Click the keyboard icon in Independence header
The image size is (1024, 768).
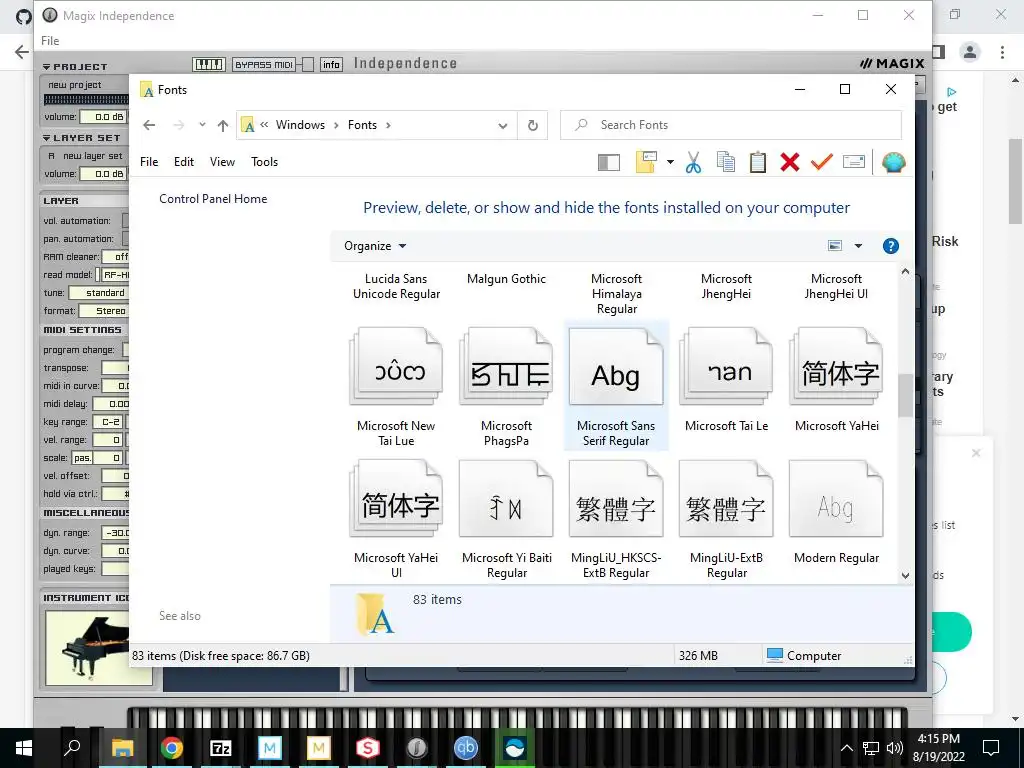[208, 64]
